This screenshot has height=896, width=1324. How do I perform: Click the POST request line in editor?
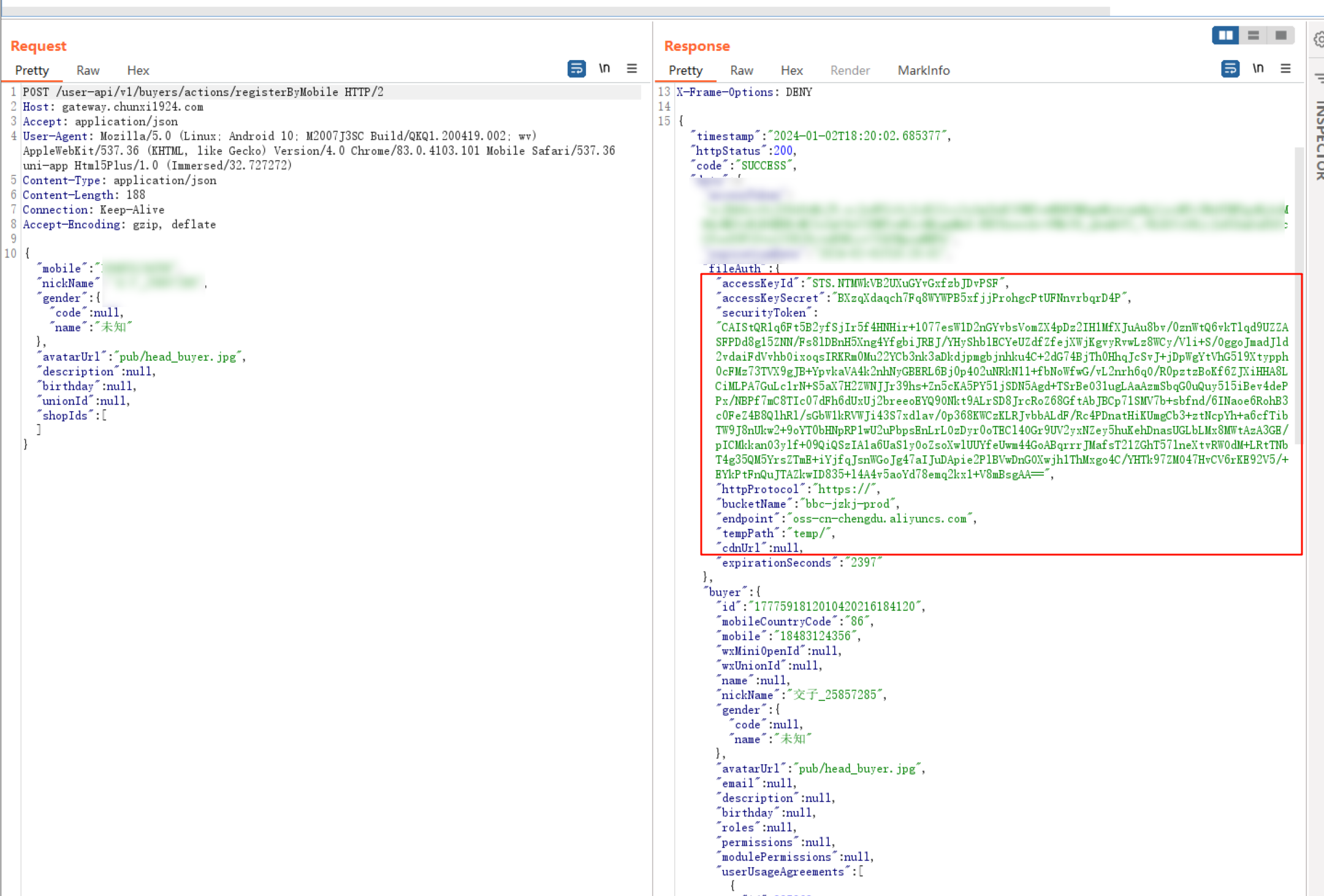tap(203, 92)
